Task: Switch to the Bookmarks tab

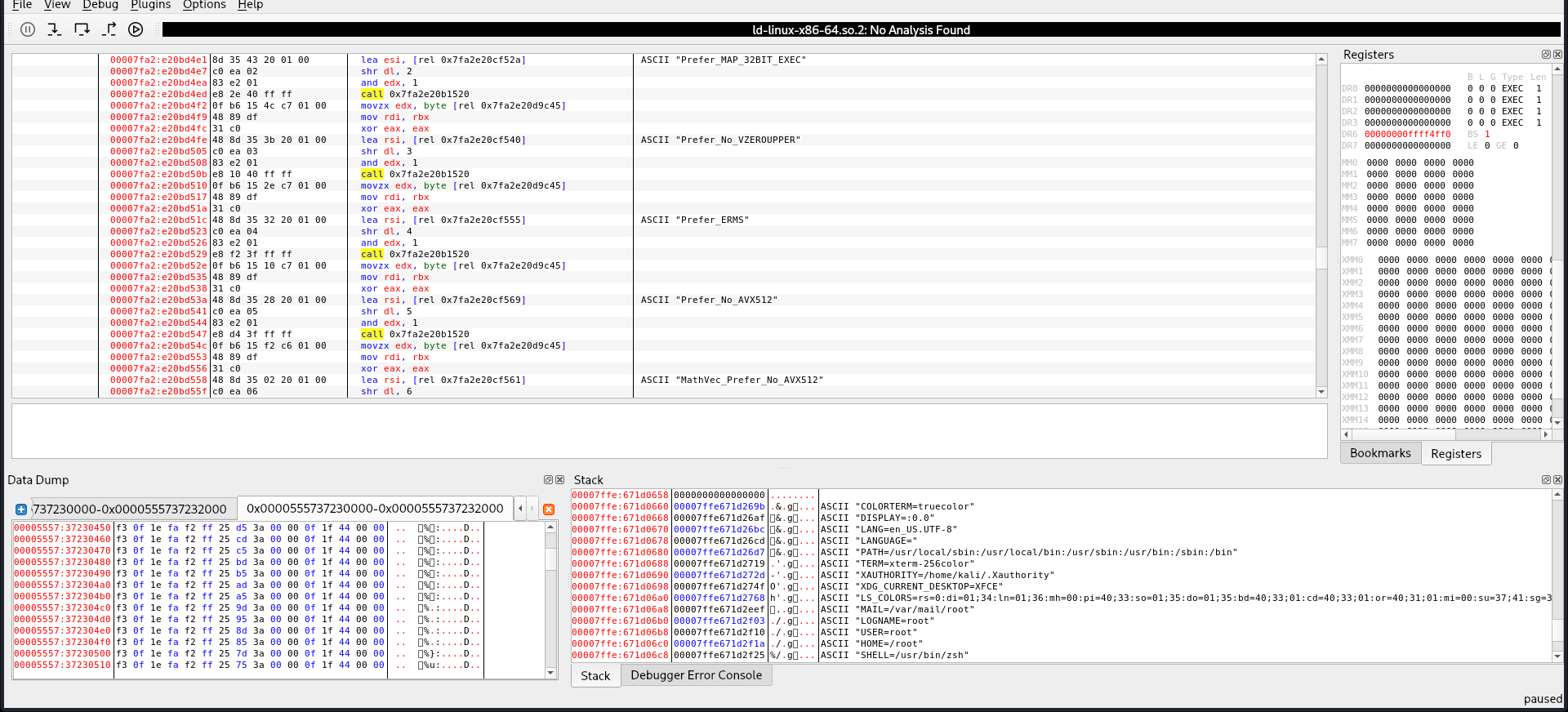Action: coord(1380,453)
